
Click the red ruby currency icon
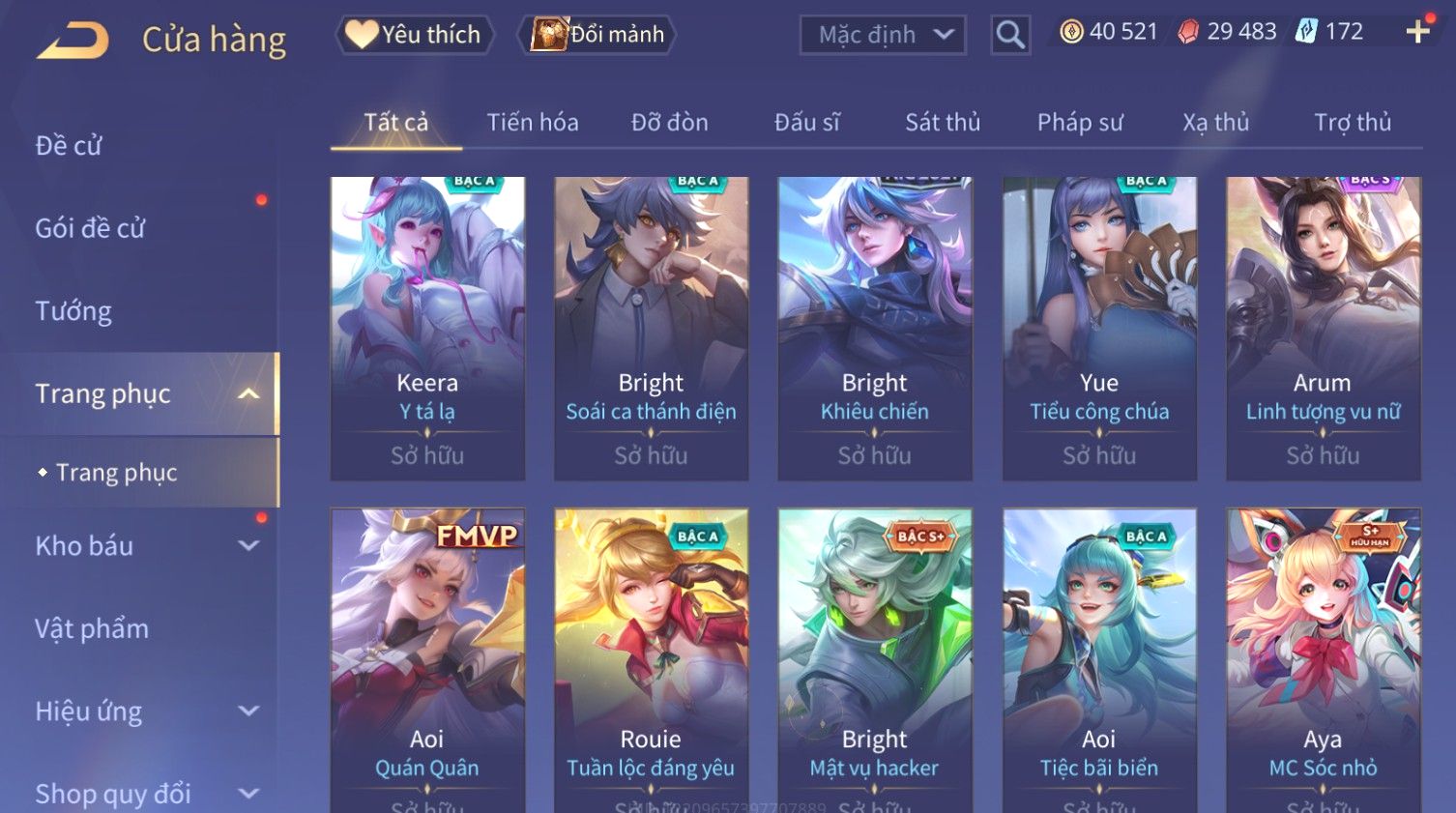tap(1188, 32)
